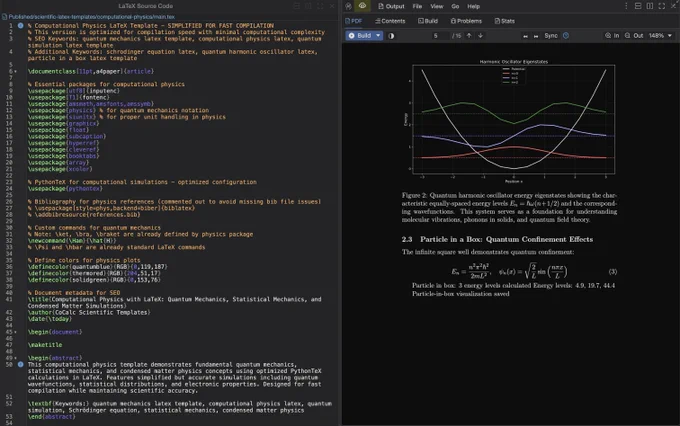Collapse the fold arrow at line 6 documentclass

16,72
